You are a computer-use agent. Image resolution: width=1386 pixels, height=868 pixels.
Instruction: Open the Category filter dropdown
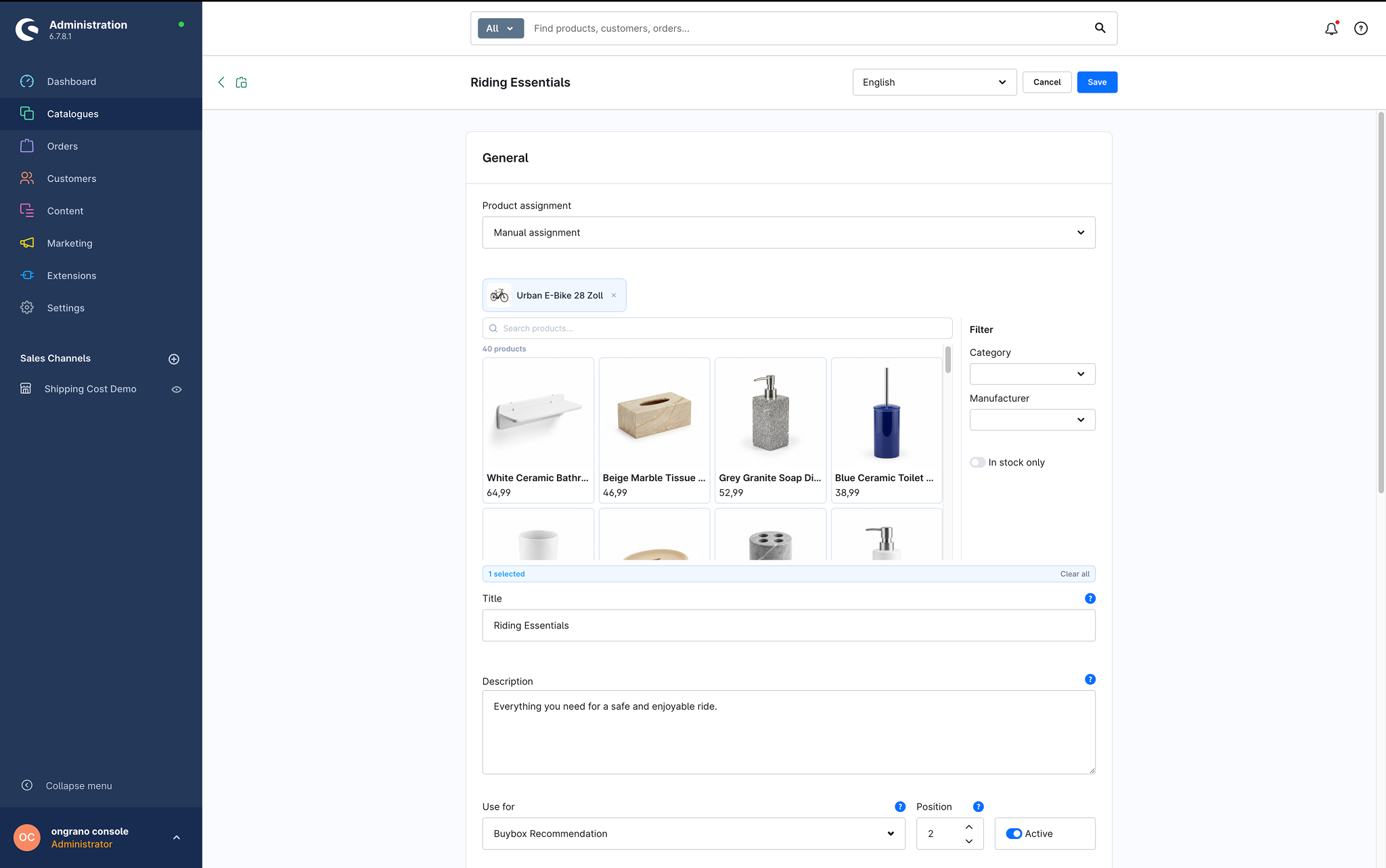pos(1032,374)
